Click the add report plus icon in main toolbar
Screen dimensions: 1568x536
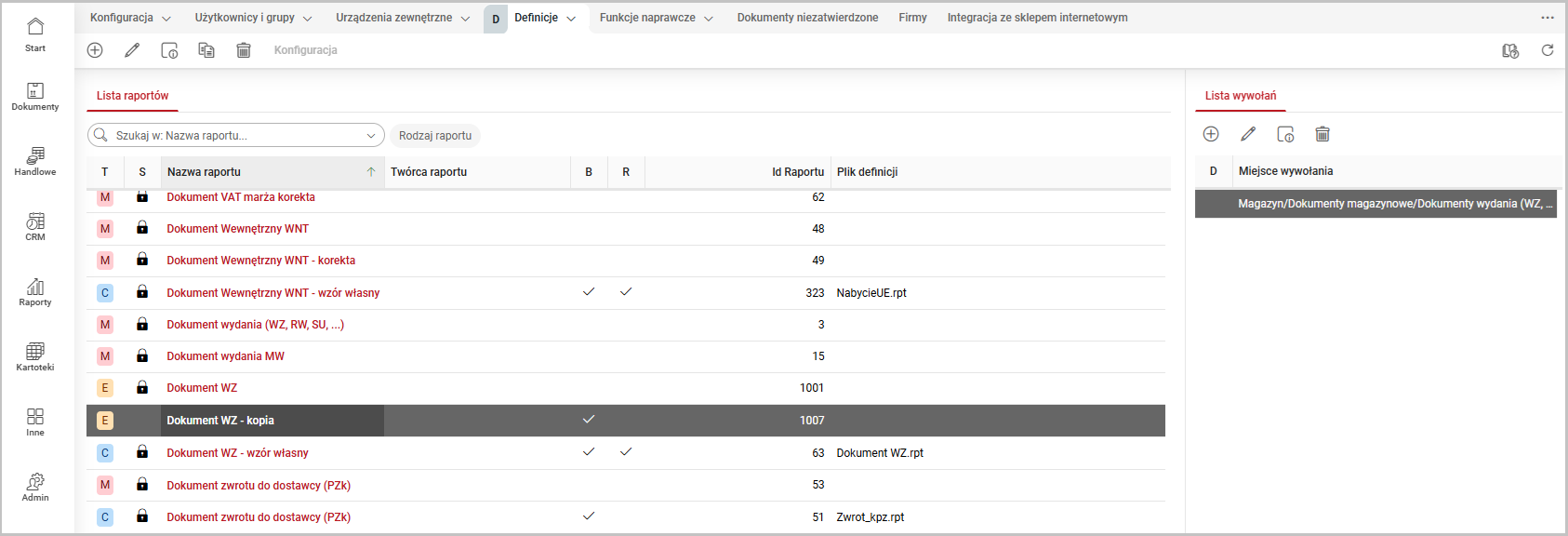95,50
